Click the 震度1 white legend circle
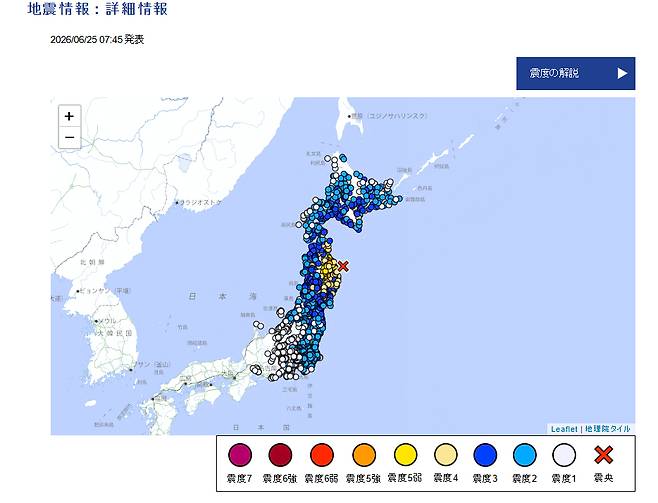 (564, 455)
